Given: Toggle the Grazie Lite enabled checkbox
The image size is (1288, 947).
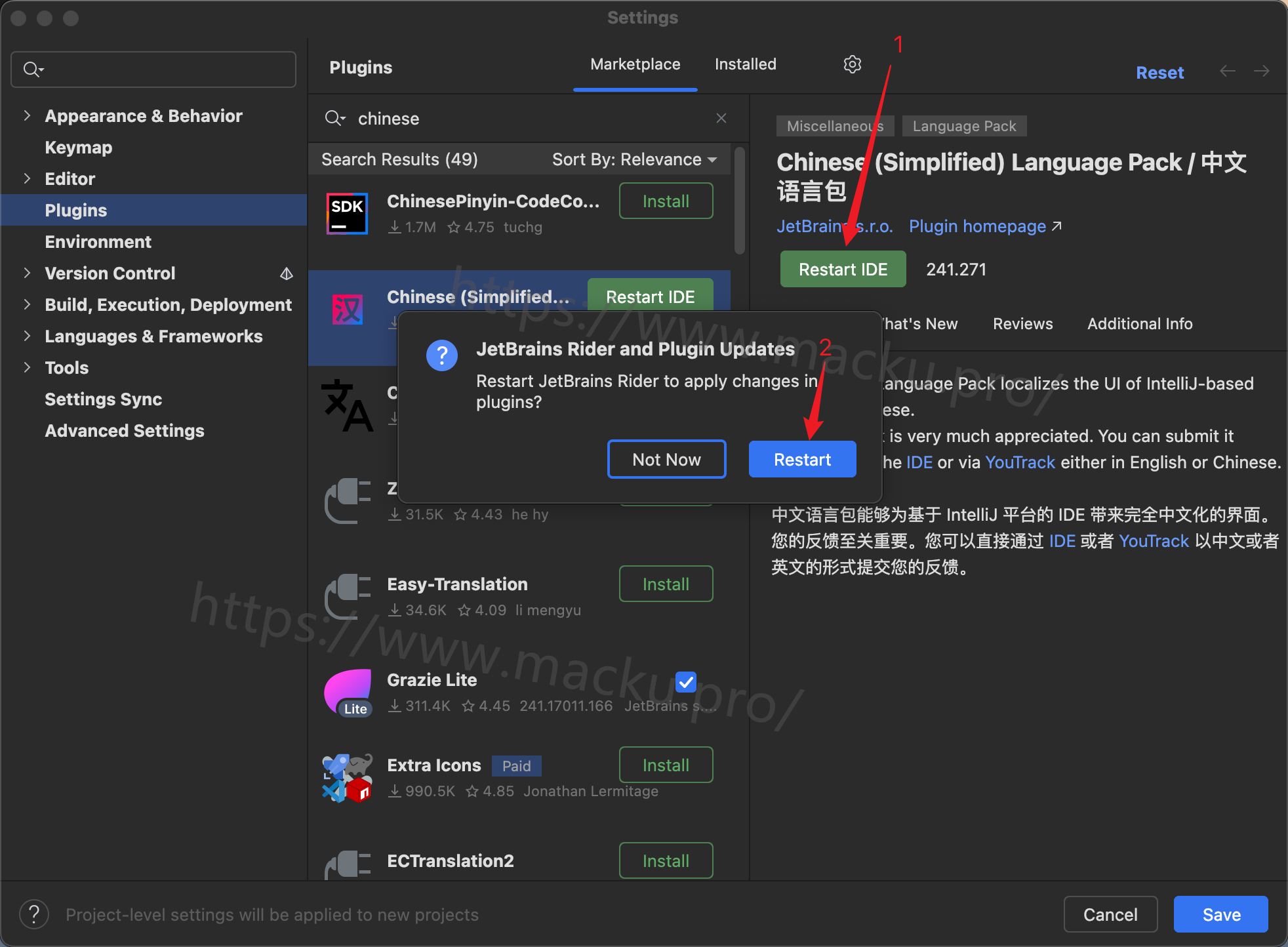Looking at the screenshot, I should [686, 682].
